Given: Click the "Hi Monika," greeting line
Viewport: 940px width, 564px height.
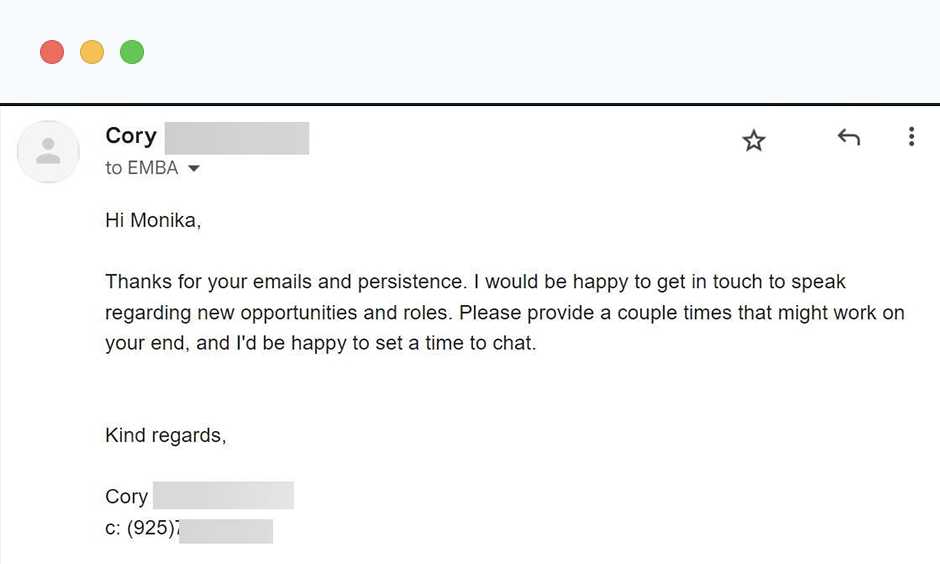Looking at the screenshot, I should (x=153, y=221).
